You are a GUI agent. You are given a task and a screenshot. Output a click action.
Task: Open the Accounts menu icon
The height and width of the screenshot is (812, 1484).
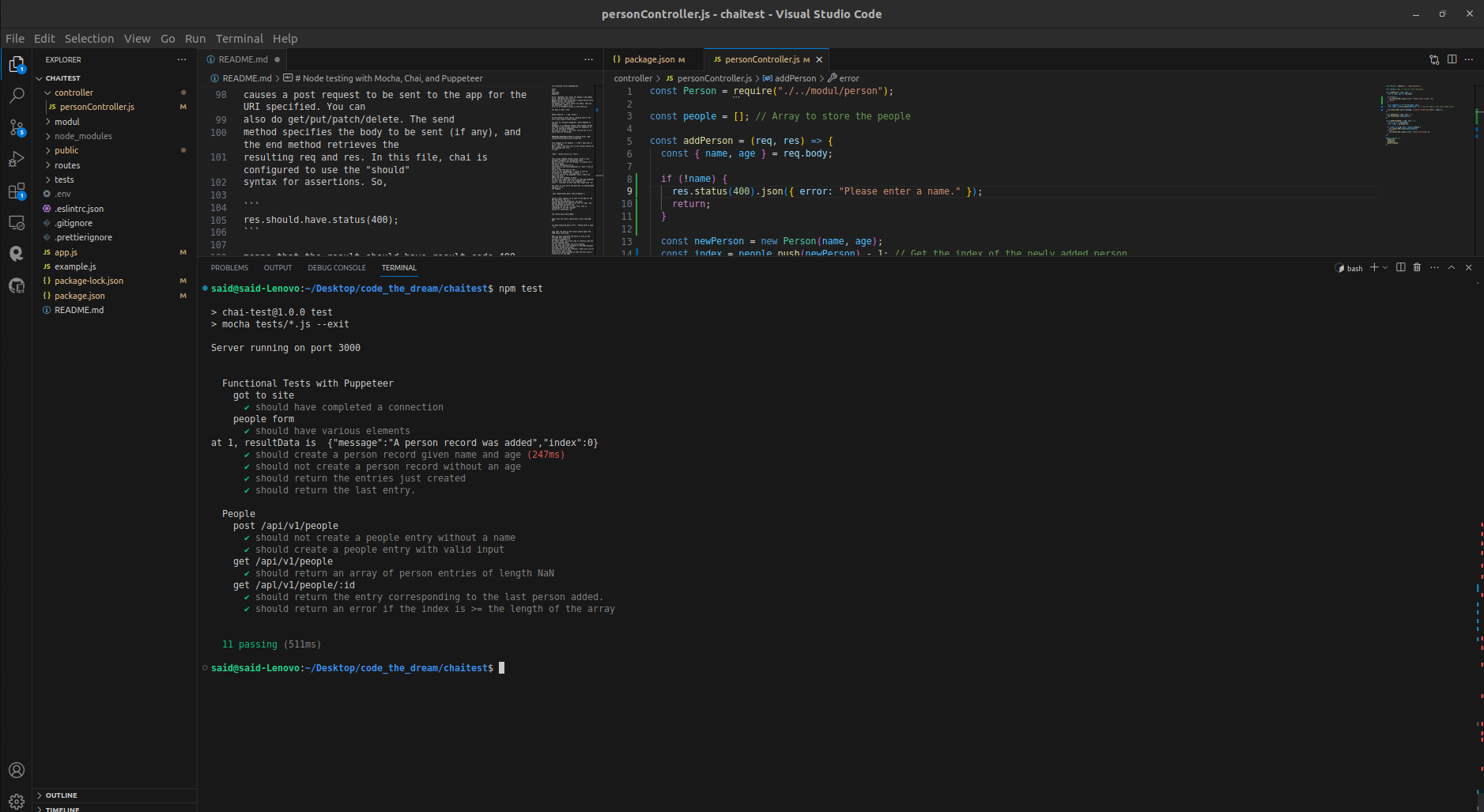tap(17, 770)
